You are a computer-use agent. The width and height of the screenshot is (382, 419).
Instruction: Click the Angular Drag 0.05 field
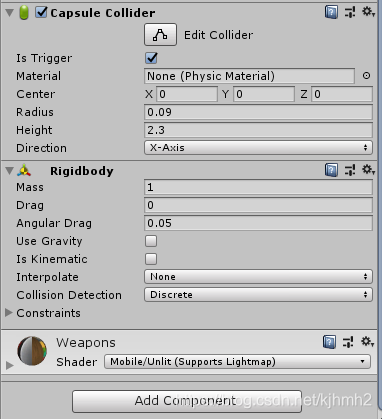click(x=258, y=223)
